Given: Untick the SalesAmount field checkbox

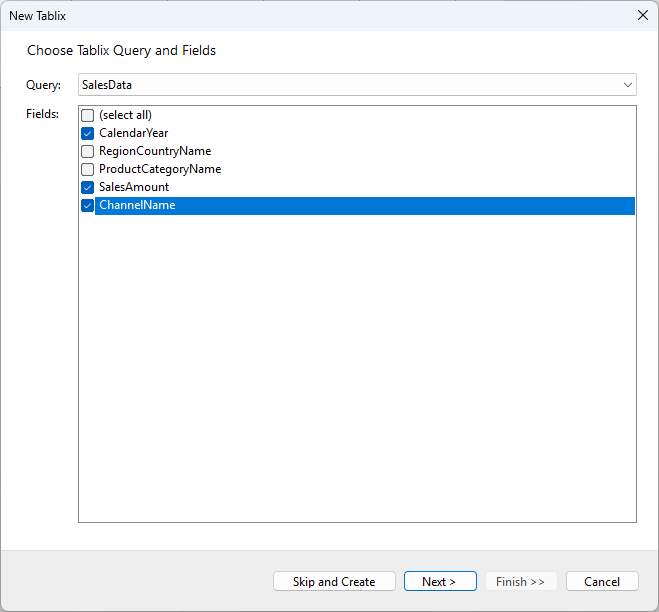Looking at the screenshot, I should 87,187.
